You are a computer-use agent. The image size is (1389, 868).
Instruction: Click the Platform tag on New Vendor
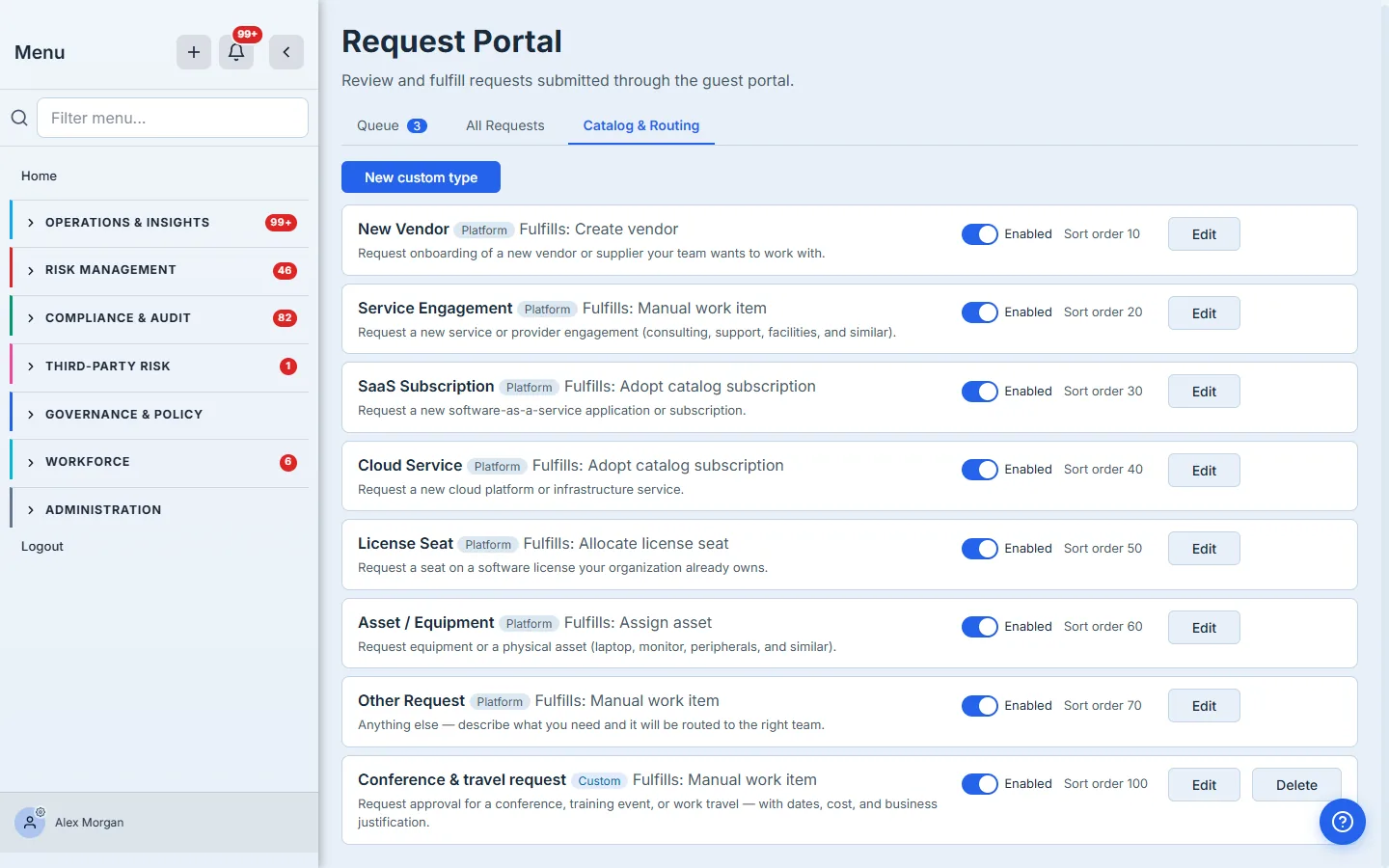tap(484, 231)
